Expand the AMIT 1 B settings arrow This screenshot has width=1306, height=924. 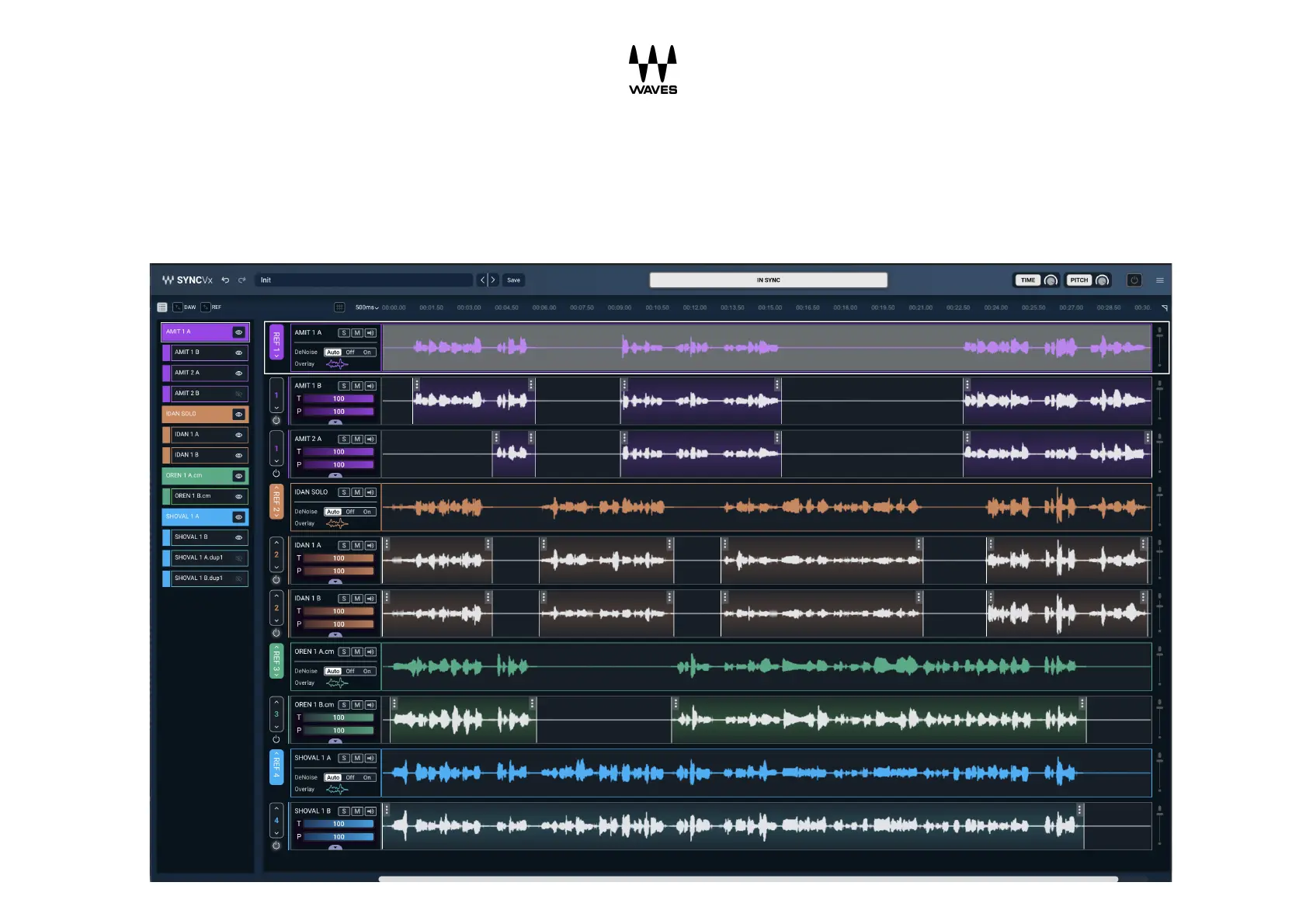335,422
